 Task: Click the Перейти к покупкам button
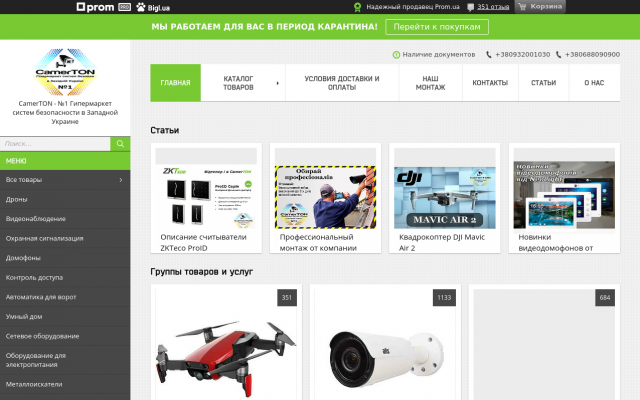pos(437,27)
